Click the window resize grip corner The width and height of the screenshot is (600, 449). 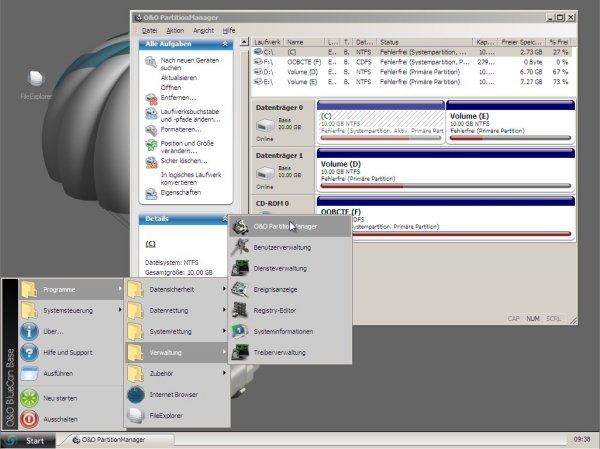pos(573,320)
